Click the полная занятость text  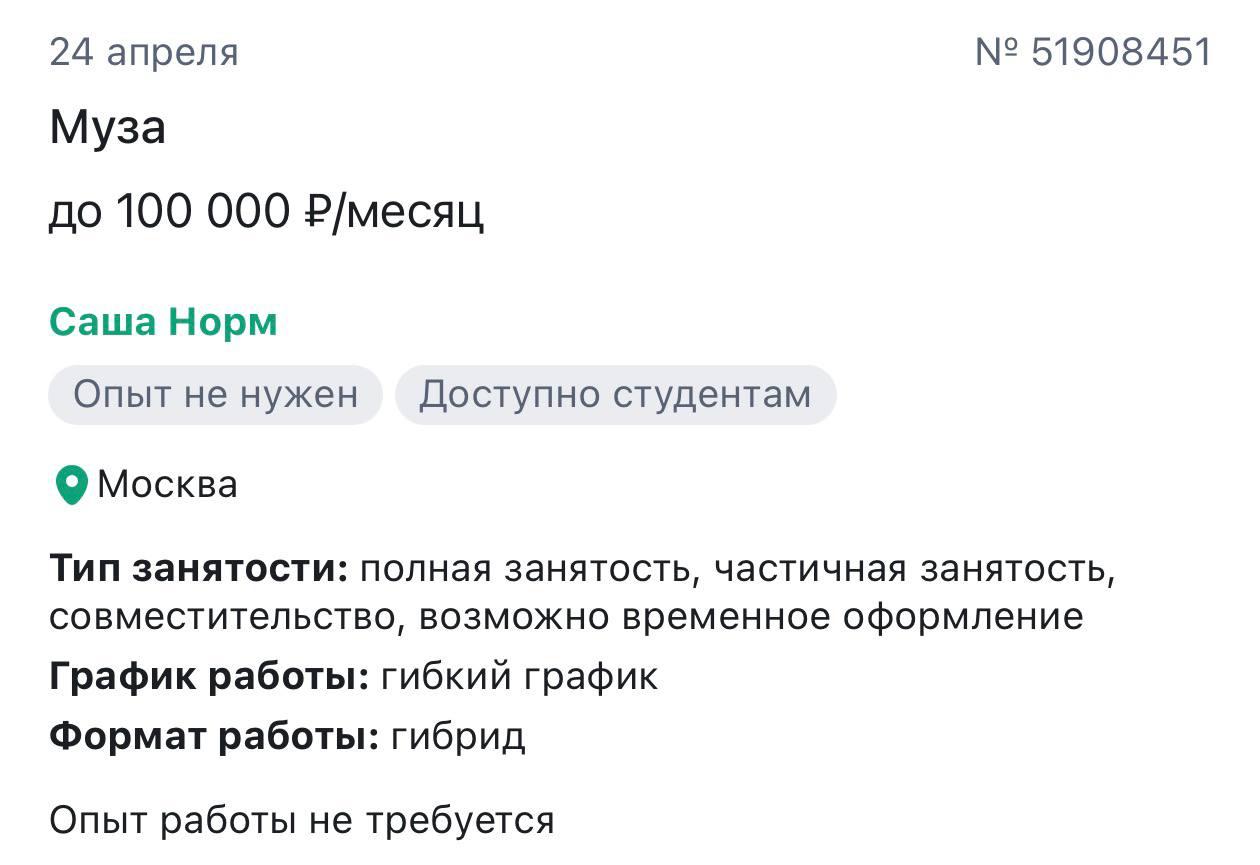525,569
